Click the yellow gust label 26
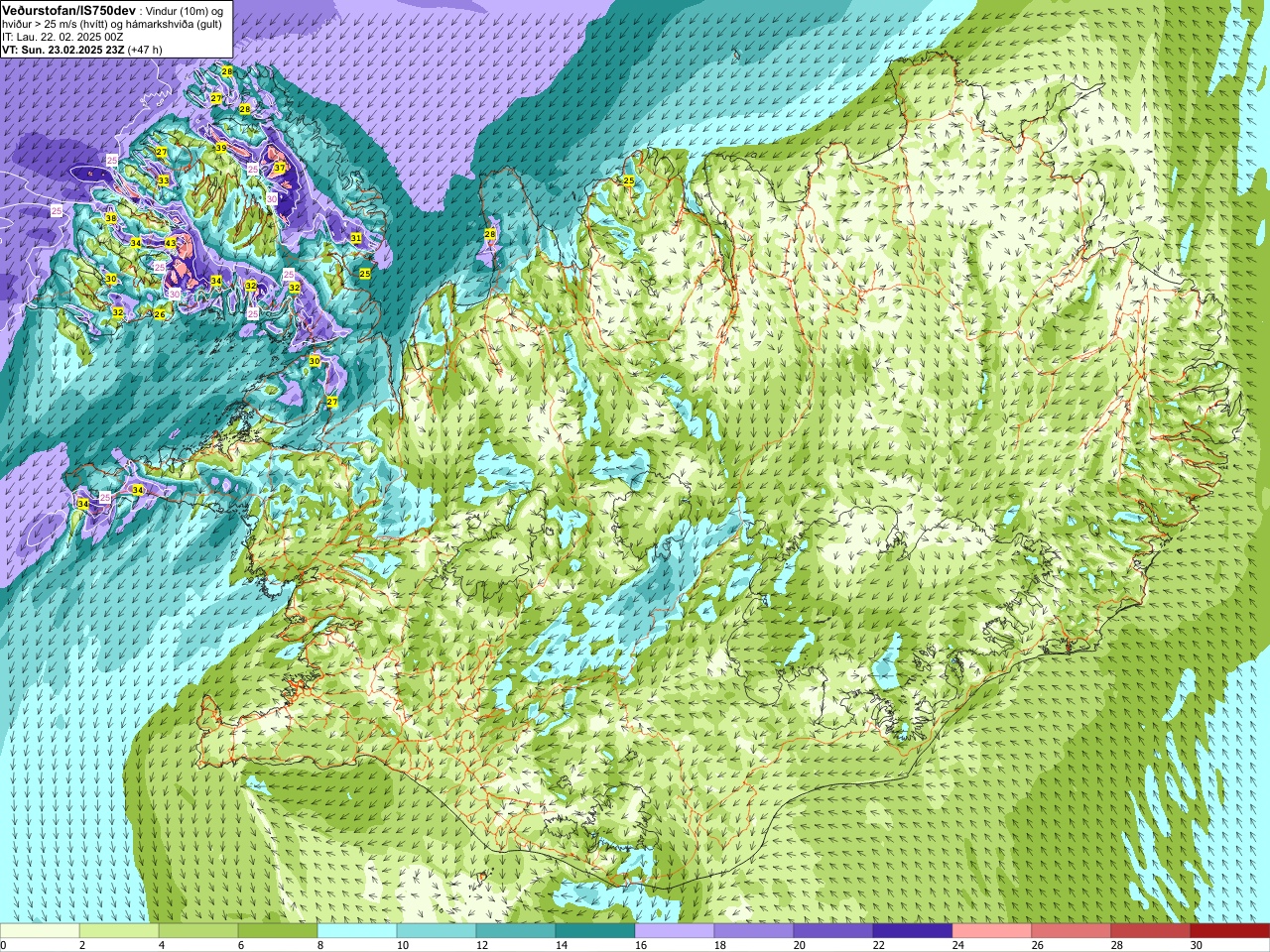1270x952 pixels. (160, 314)
